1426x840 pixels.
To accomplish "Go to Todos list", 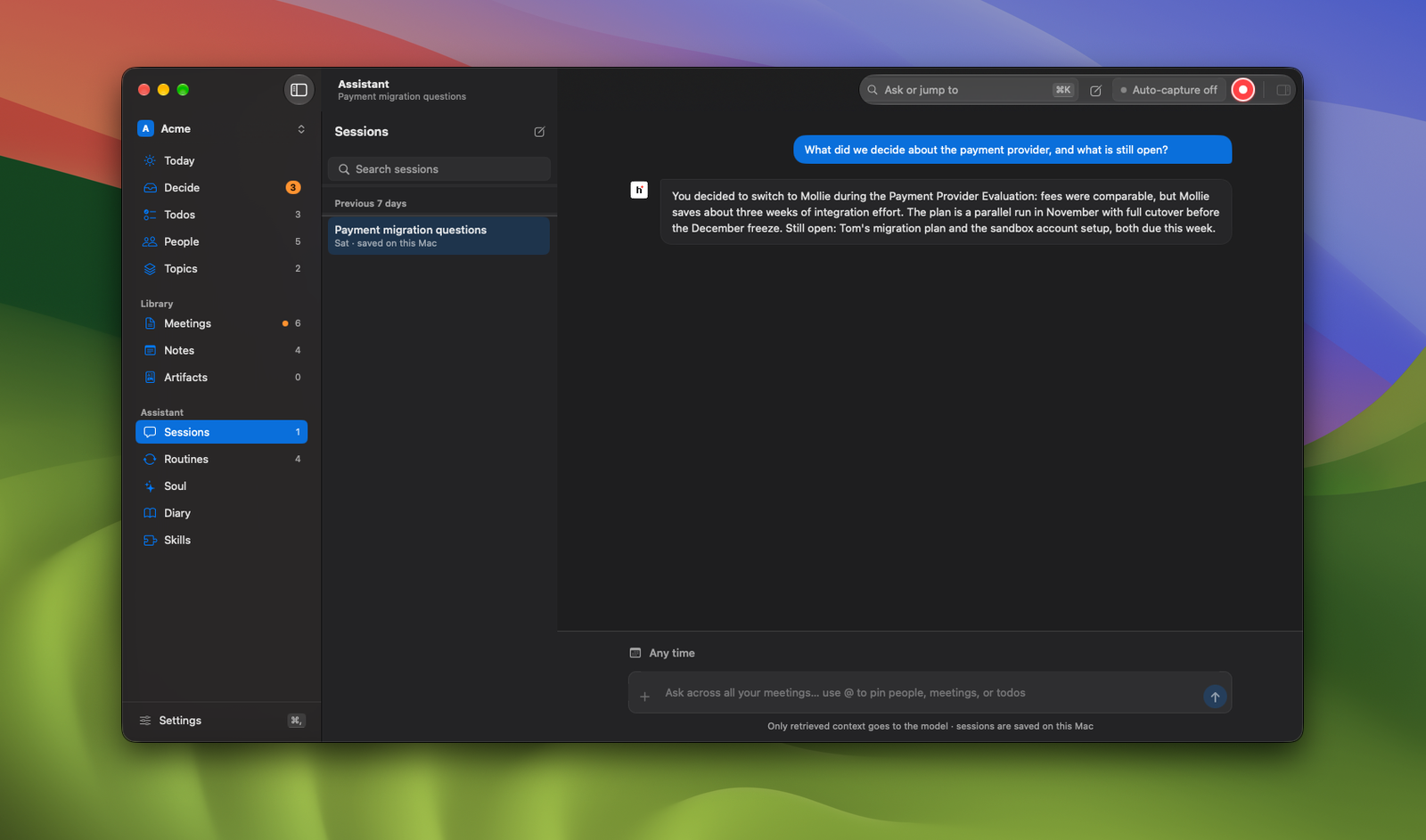I will [221, 215].
